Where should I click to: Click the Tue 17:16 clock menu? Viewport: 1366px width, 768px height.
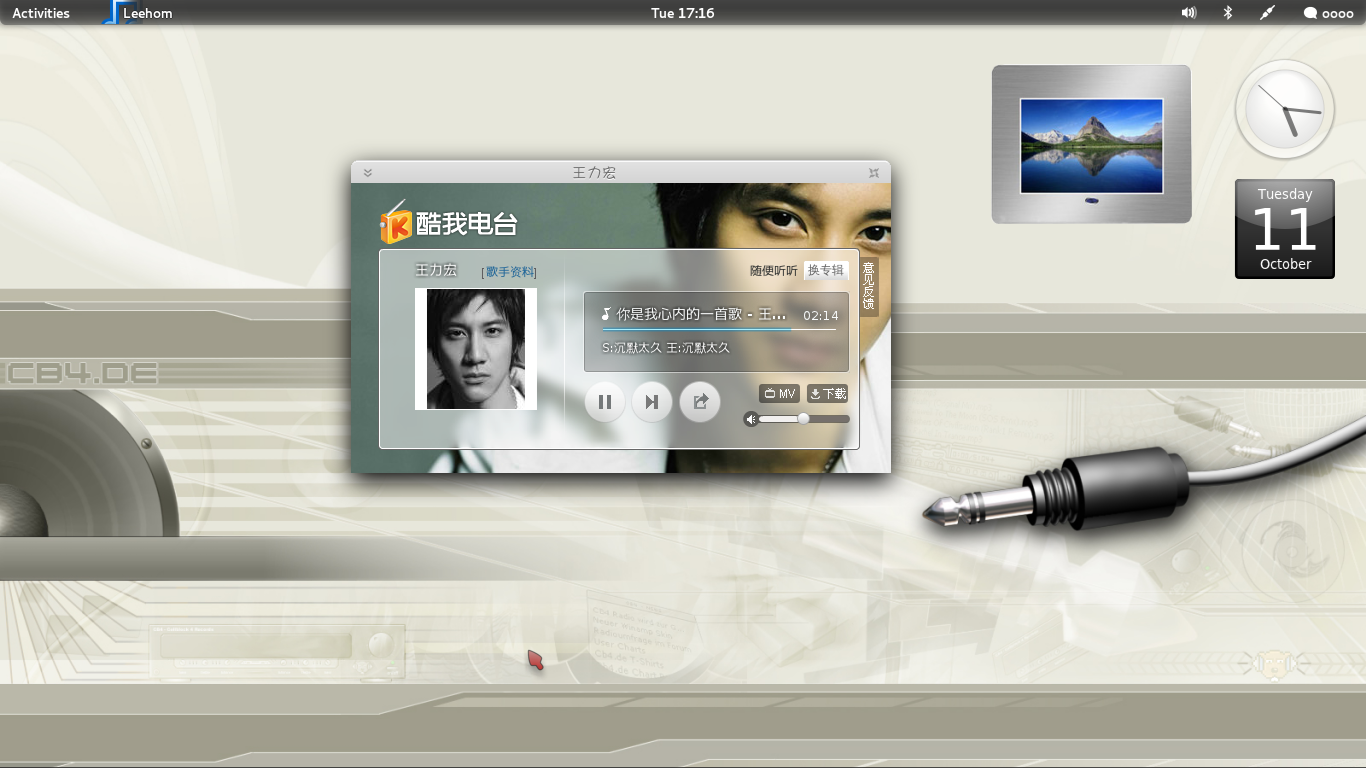click(683, 13)
